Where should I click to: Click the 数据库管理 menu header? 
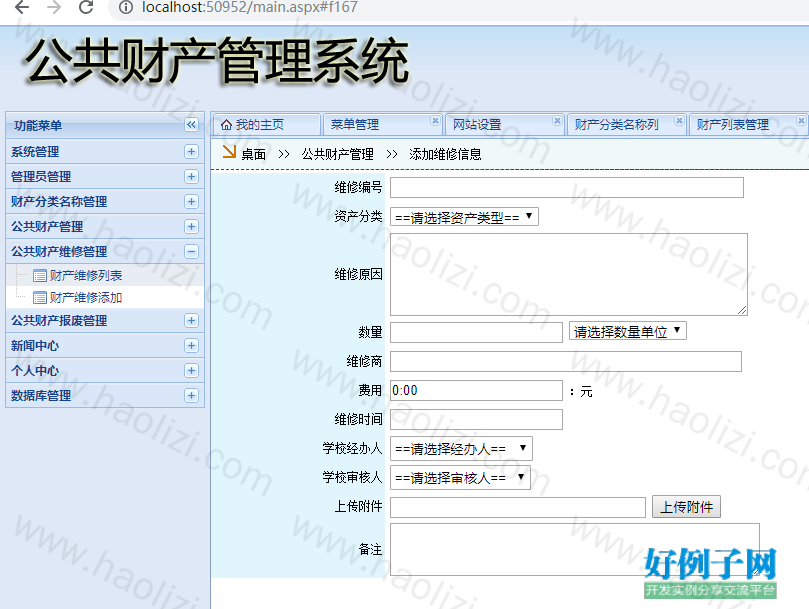[105, 395]
